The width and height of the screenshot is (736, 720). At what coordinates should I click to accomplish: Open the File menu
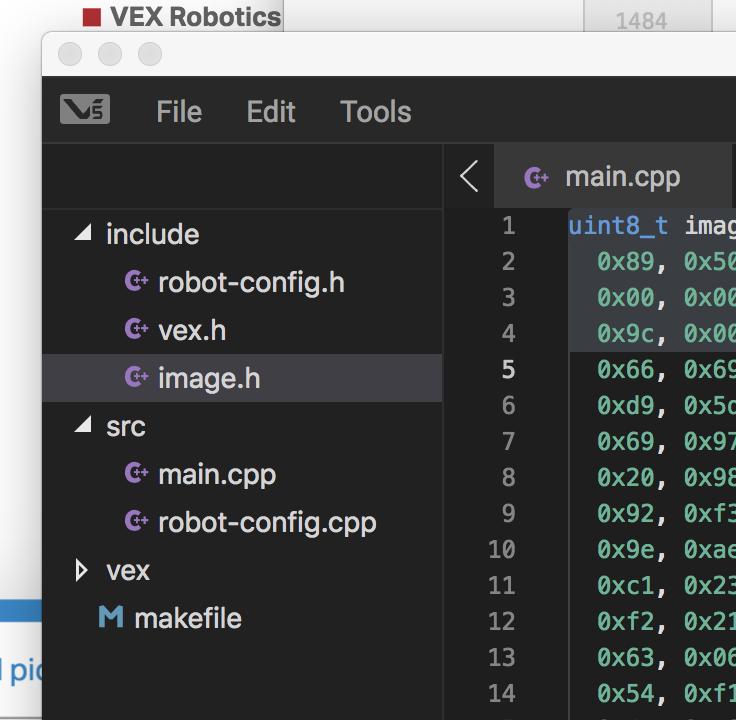[x=179, y=112]
